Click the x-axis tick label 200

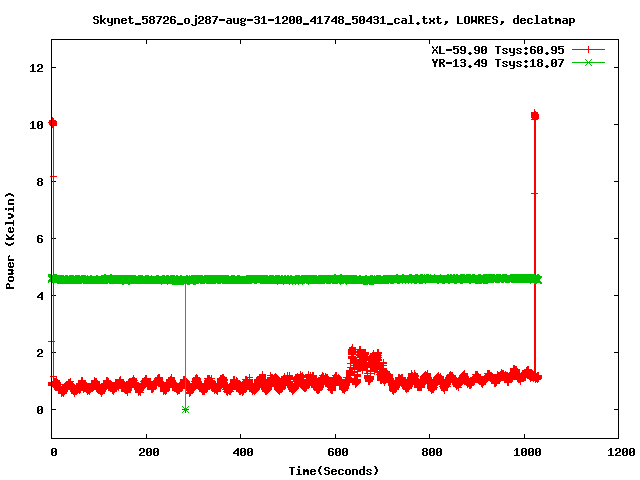(x=149, y=452)
